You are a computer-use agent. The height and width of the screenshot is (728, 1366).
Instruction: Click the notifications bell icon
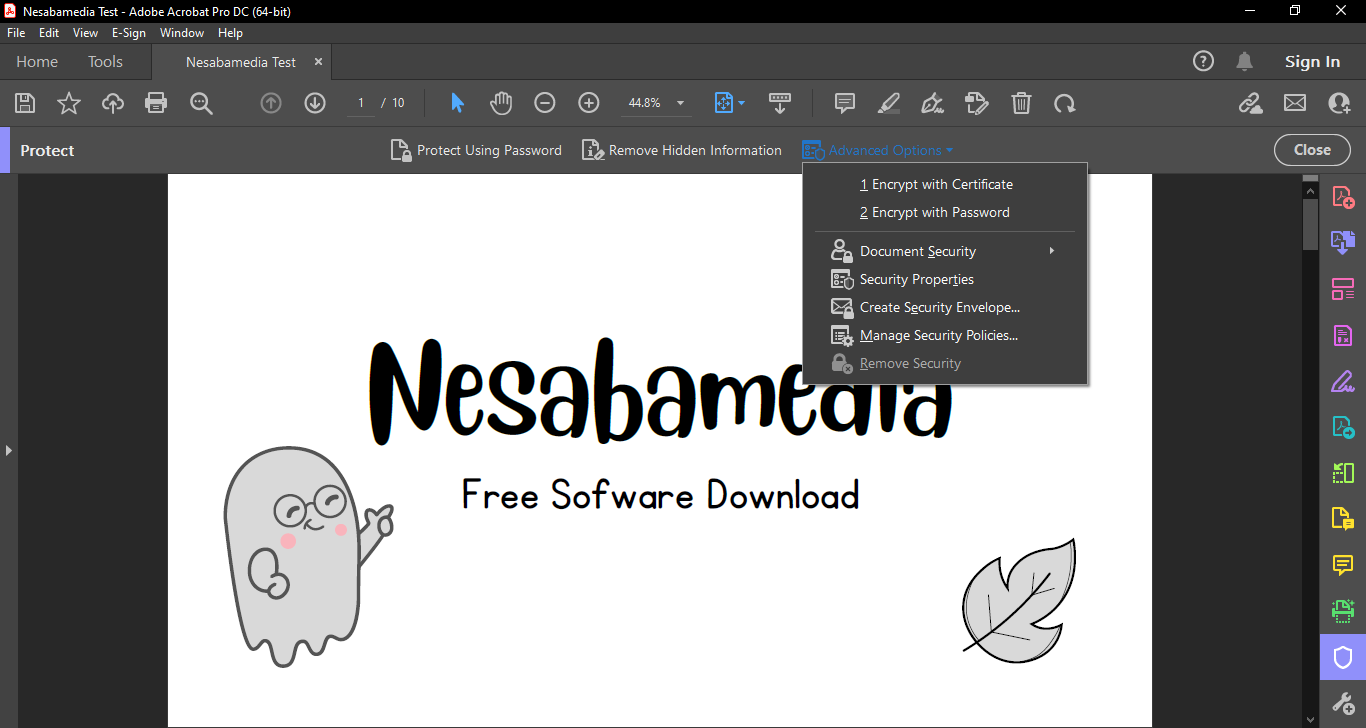tap(1244, 62)
